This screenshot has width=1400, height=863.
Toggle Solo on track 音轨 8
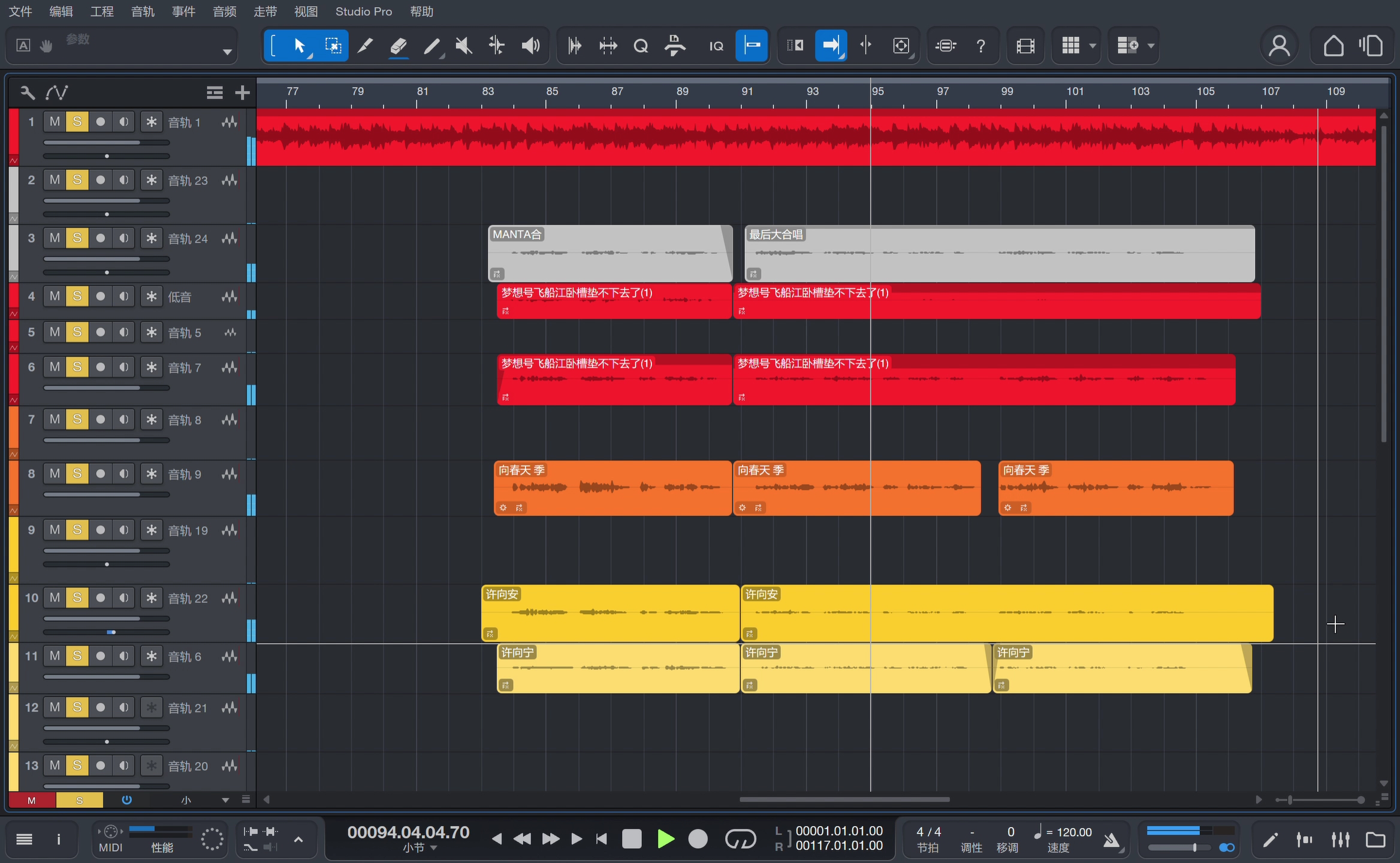pos(77,420)
